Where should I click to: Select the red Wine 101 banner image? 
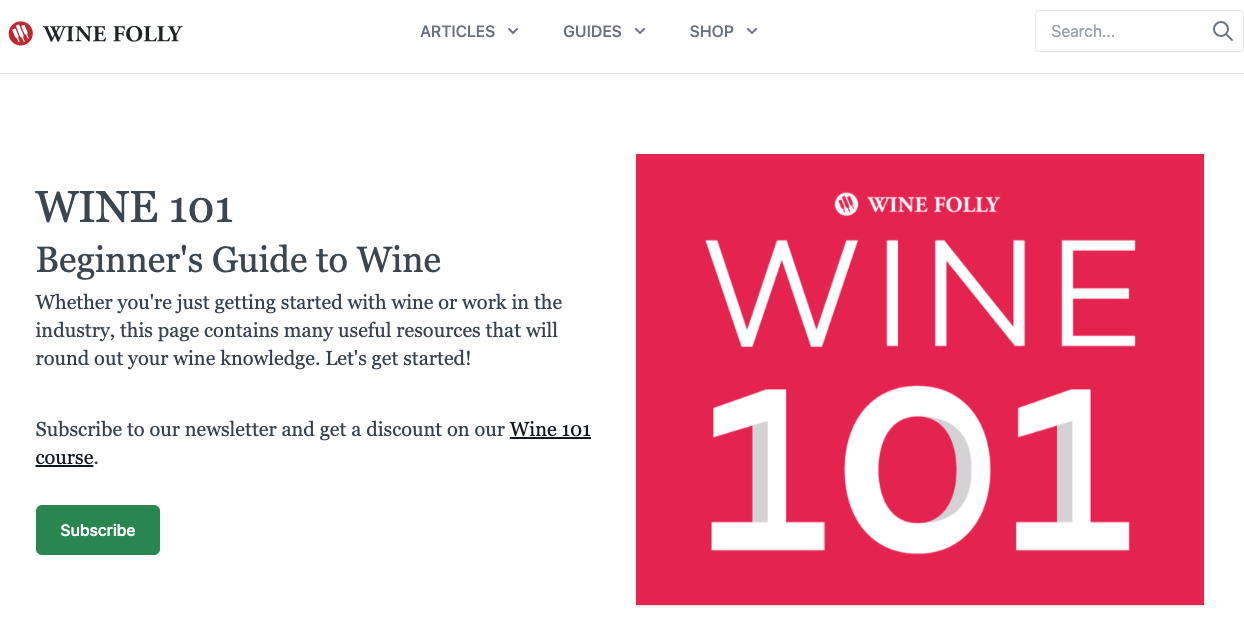(920, 379)
